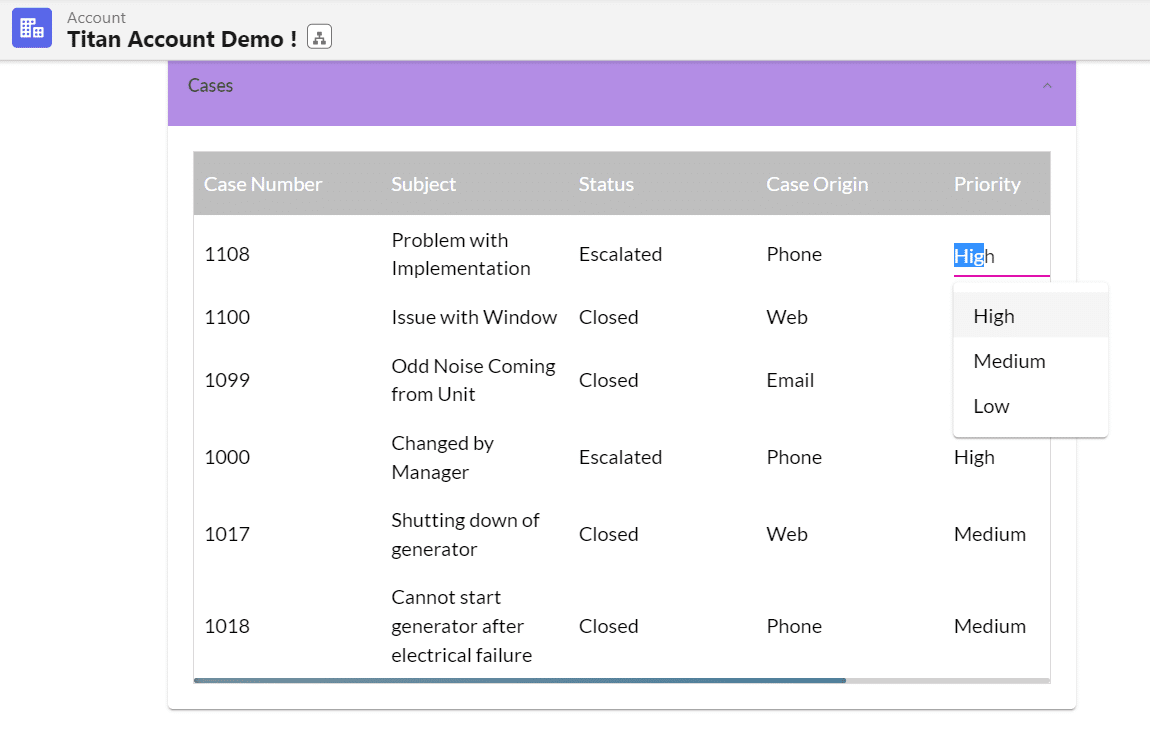
Task: Click the horizontal scrollbar under the table
Action: [520, 680]
